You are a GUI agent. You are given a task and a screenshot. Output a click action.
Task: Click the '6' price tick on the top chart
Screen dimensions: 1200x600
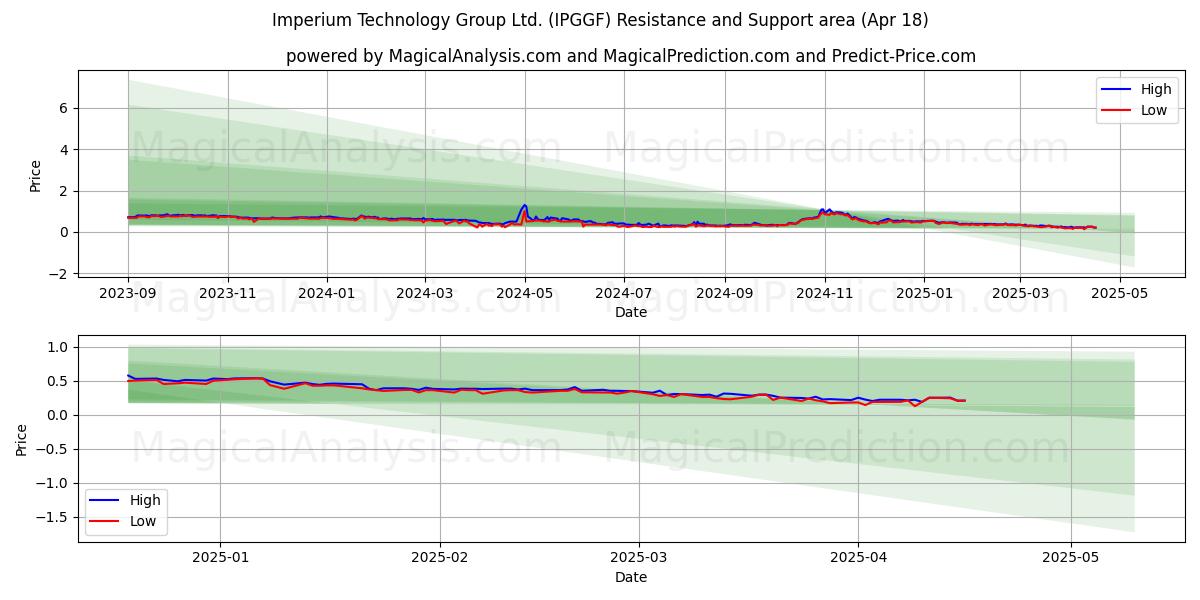65,108
